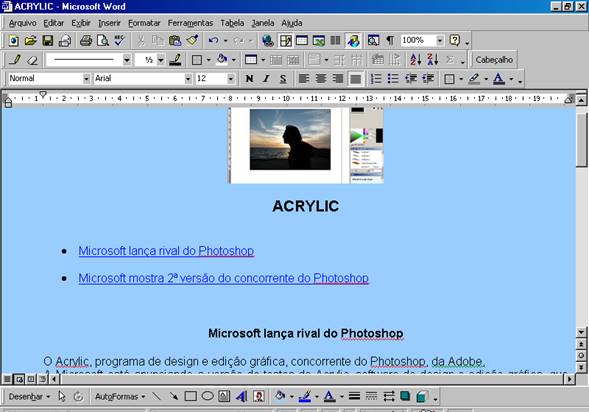Viewport: 589px width, 412px height.
Task: Open columns layout icon
Action: point(335,40)
